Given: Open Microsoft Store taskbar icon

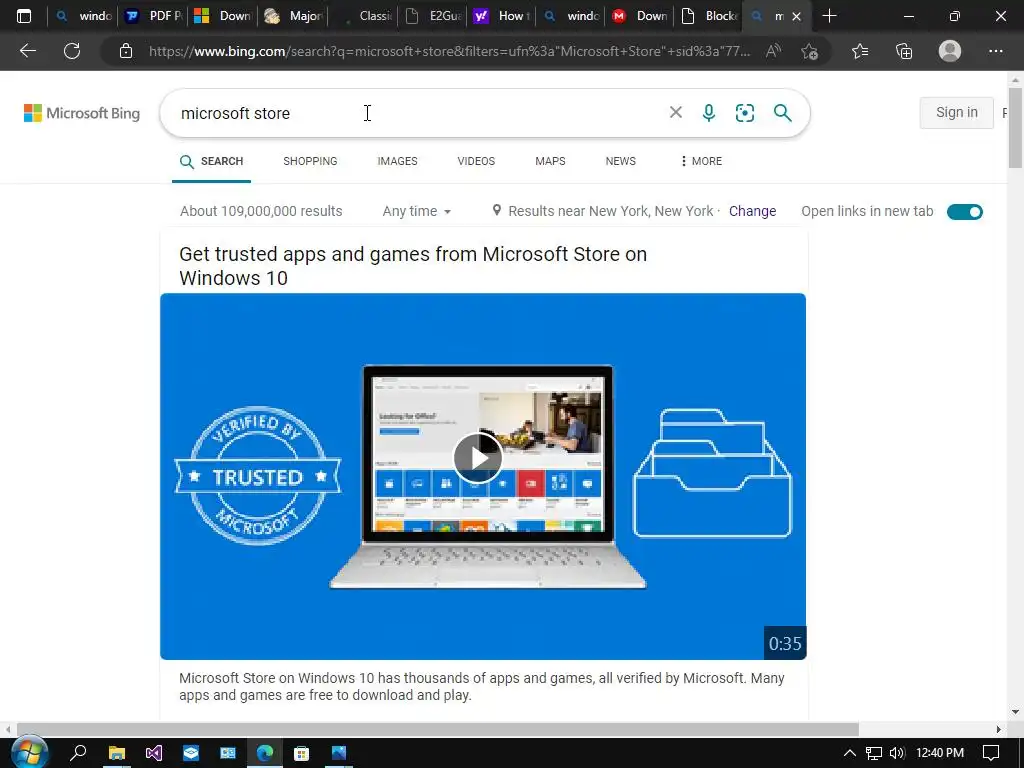Looking at the screenshot, I should tap(301, 753).
